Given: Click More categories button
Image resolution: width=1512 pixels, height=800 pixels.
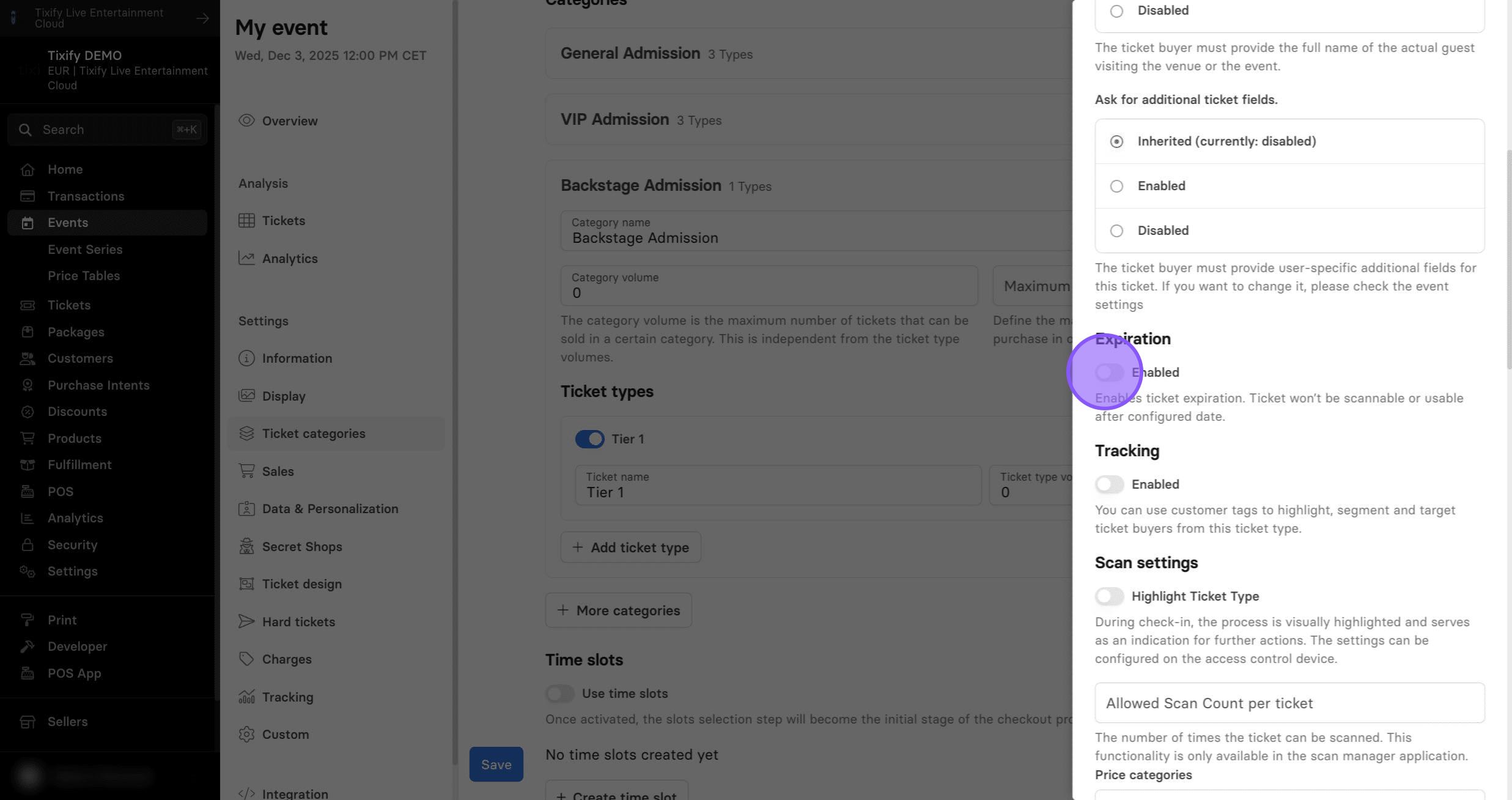Looking at the screenshot, I should tap(618, 610).
